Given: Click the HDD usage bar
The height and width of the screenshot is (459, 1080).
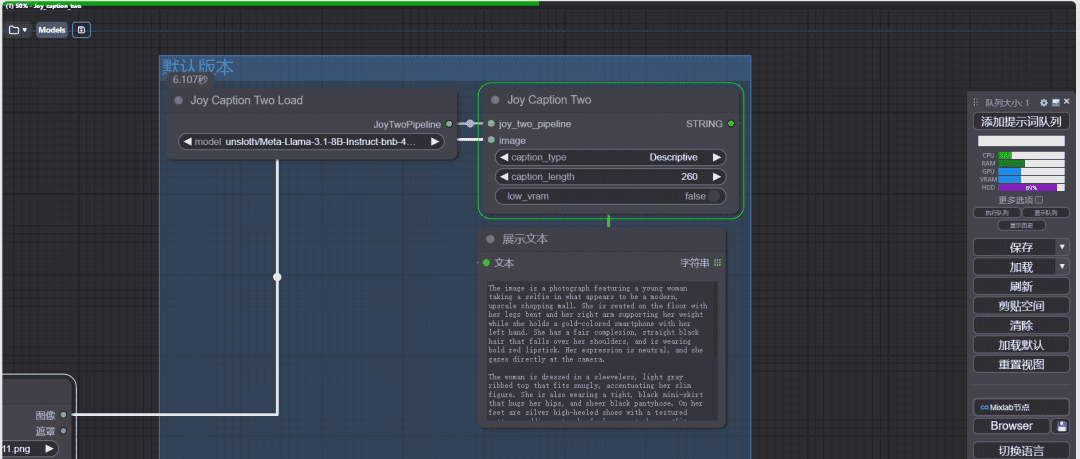Looking at the screenshot, I should (x=1031, y=187).
